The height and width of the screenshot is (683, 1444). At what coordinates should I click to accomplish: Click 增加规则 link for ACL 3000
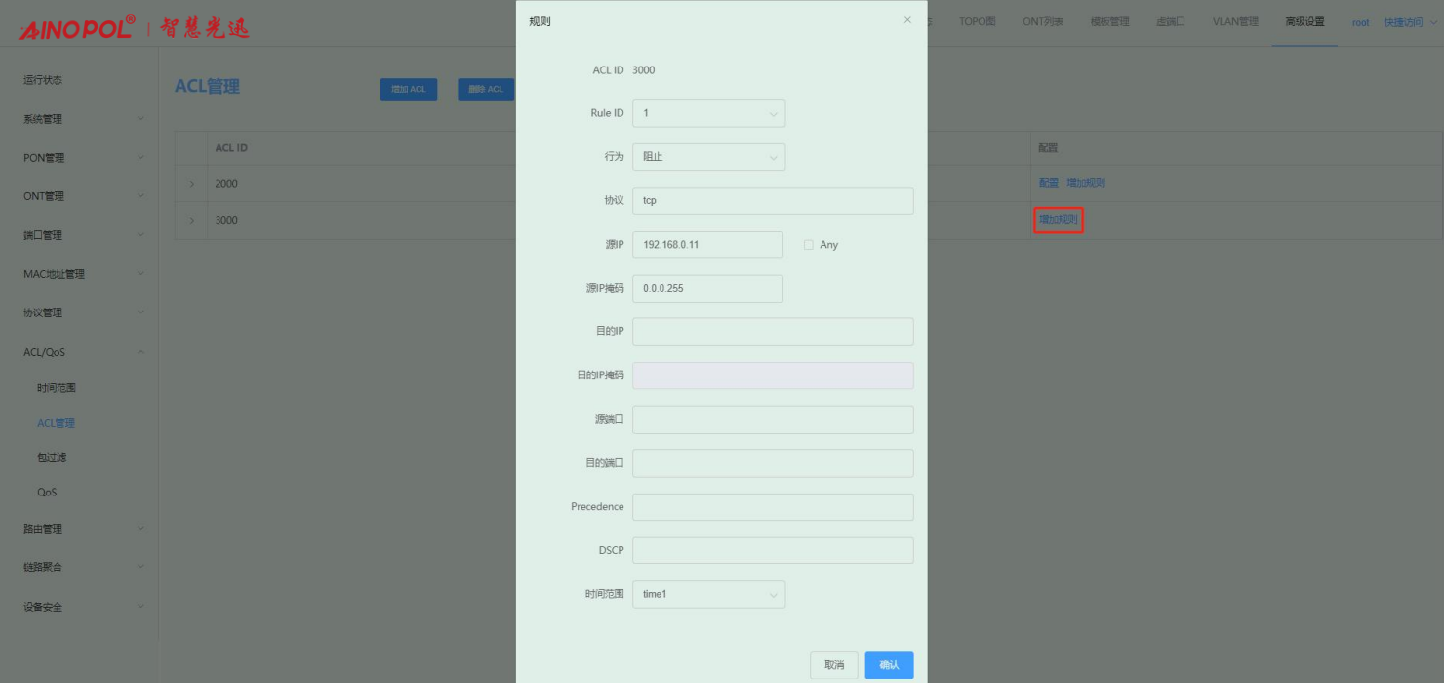(x=1058, y=220)
